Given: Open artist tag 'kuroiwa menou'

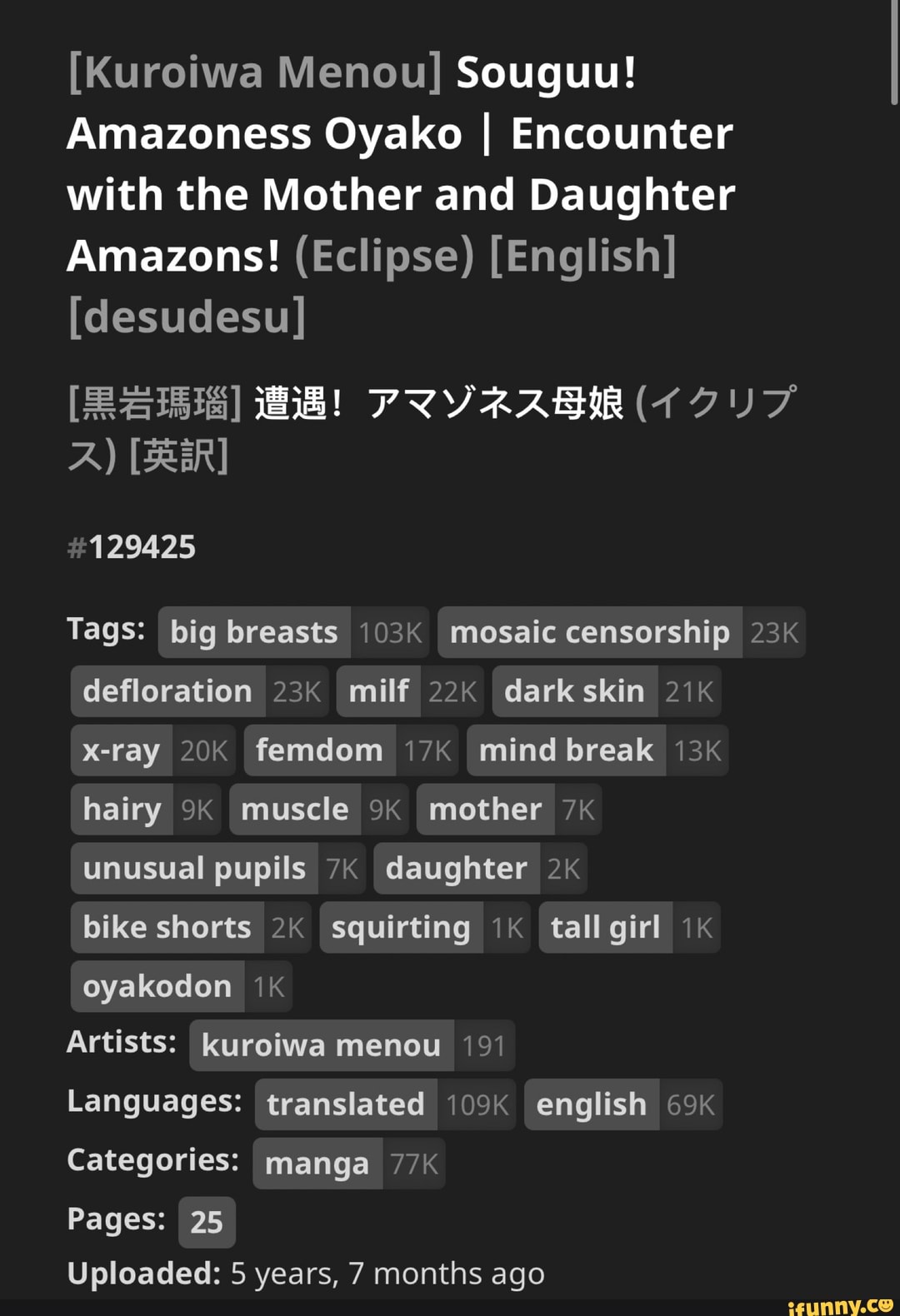Looking at the screenshot, I should 321,1046.
